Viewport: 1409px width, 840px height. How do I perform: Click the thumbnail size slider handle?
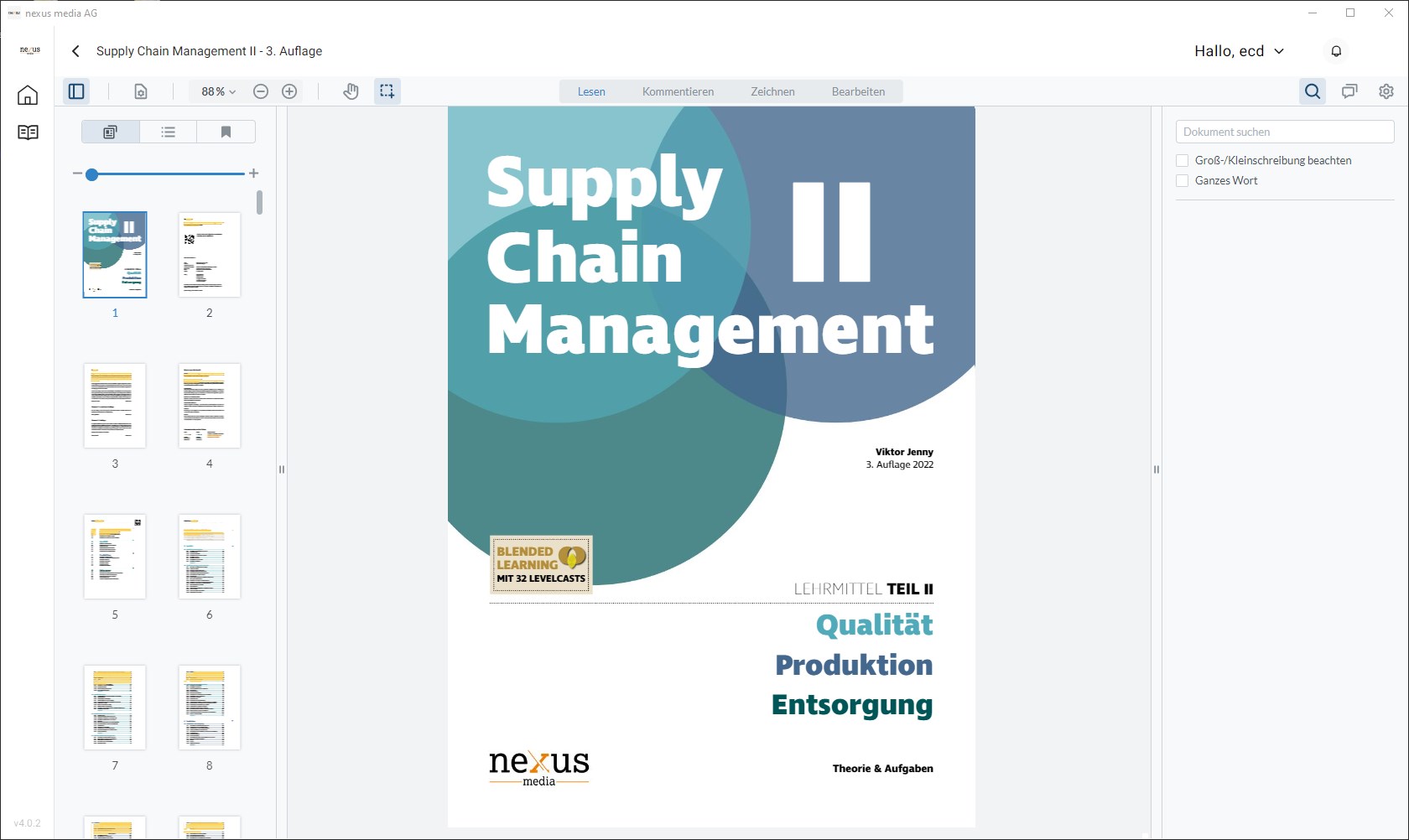pyautogui.click(x=92, y=174)
